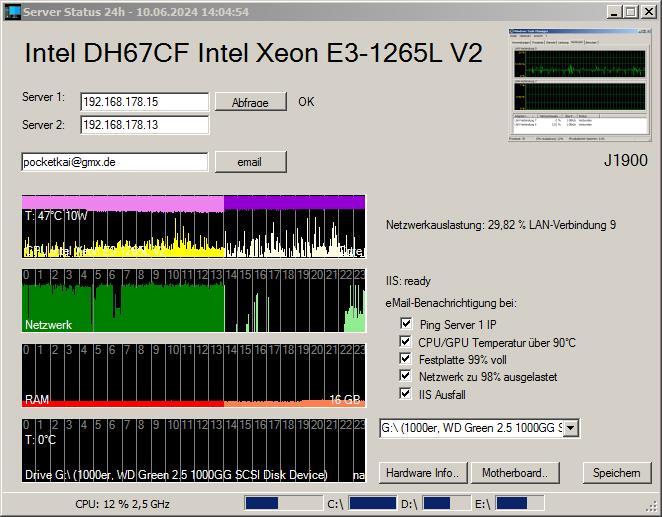Click the E:\ disk usage bar
This screenshot has width=662, height=517.
(519, 503)
